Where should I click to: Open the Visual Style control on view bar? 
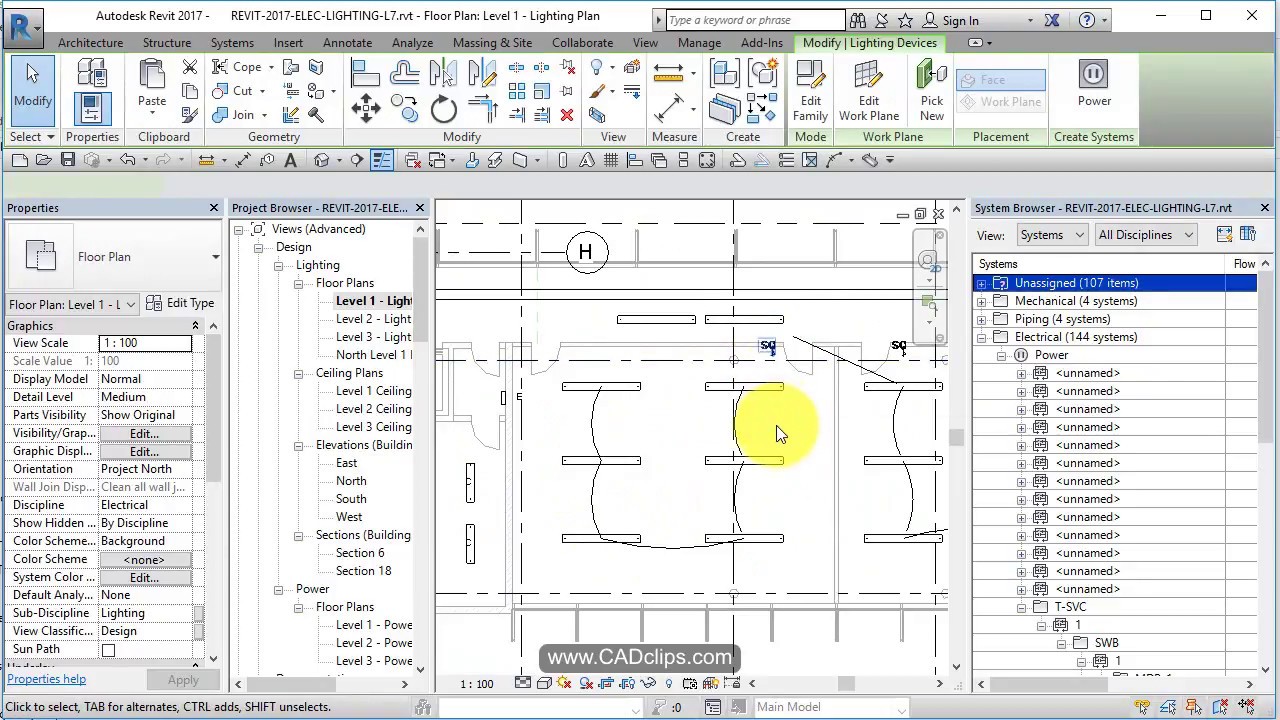pos(544,683)
